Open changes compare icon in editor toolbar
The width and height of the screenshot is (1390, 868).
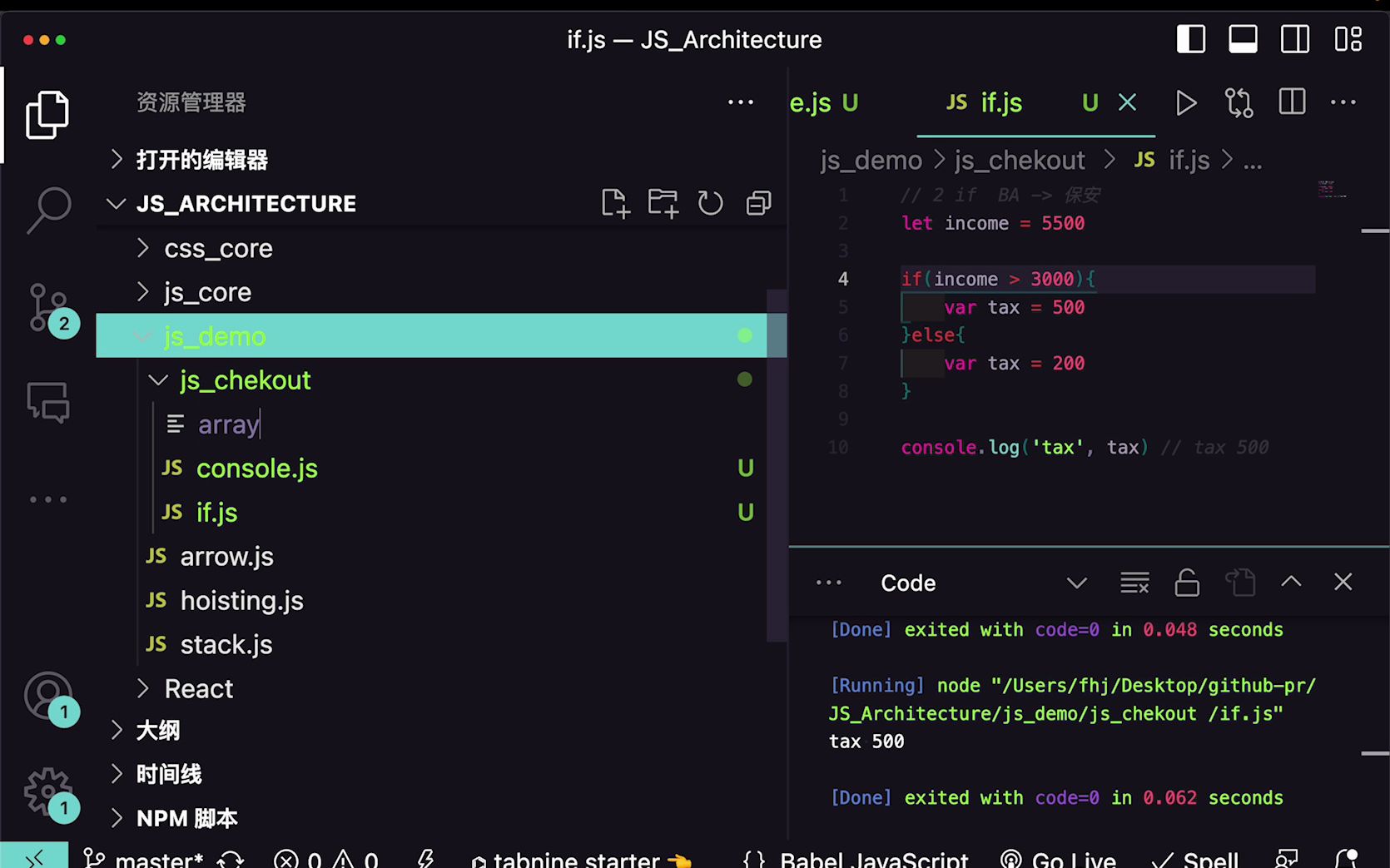[x=1239, y=102]
